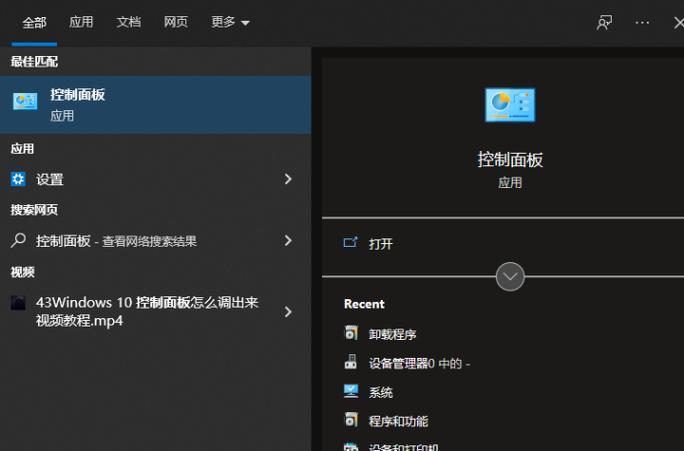Image resolution: width=684 pixels, height=451 pixels.
Task: Click the Control Panel icon in best match
Action: coord(25,101)
